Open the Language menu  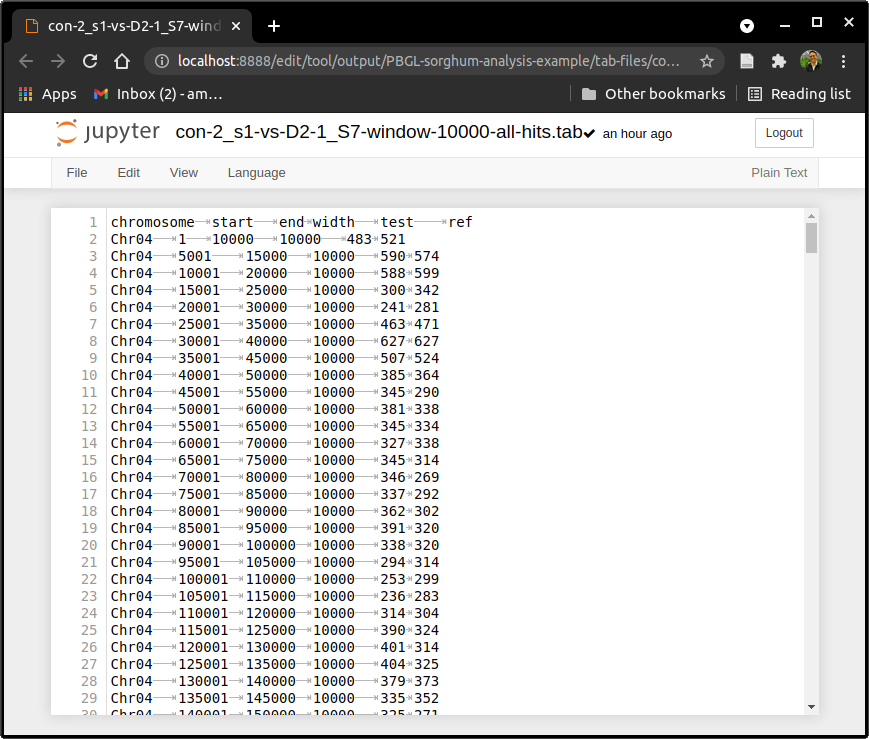257,173
